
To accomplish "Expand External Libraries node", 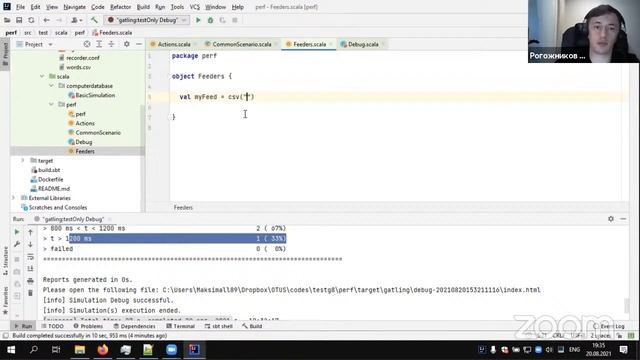I will click(x=13, y=198).
